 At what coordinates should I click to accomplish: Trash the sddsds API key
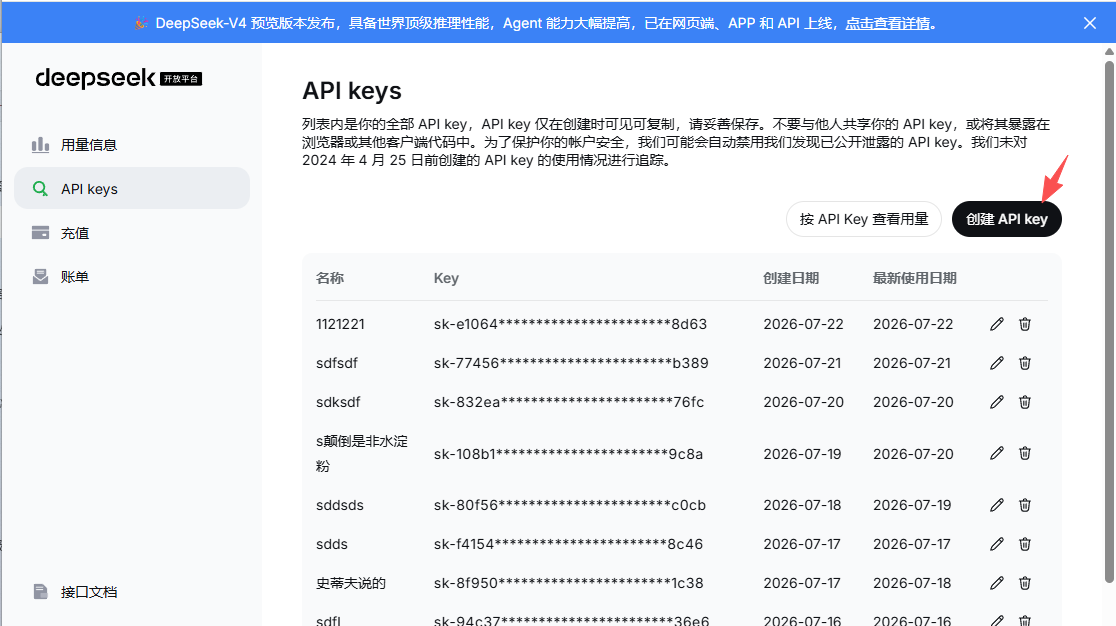click(1025, 505)
